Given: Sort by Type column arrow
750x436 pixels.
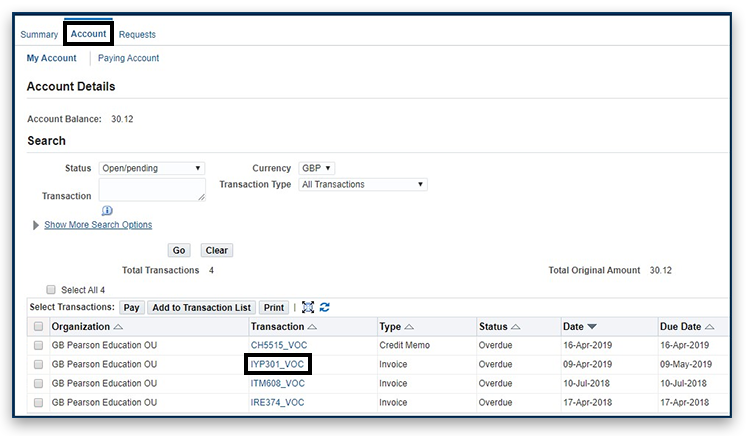Looking at the screenshot, I should click(x=409, y=327).
